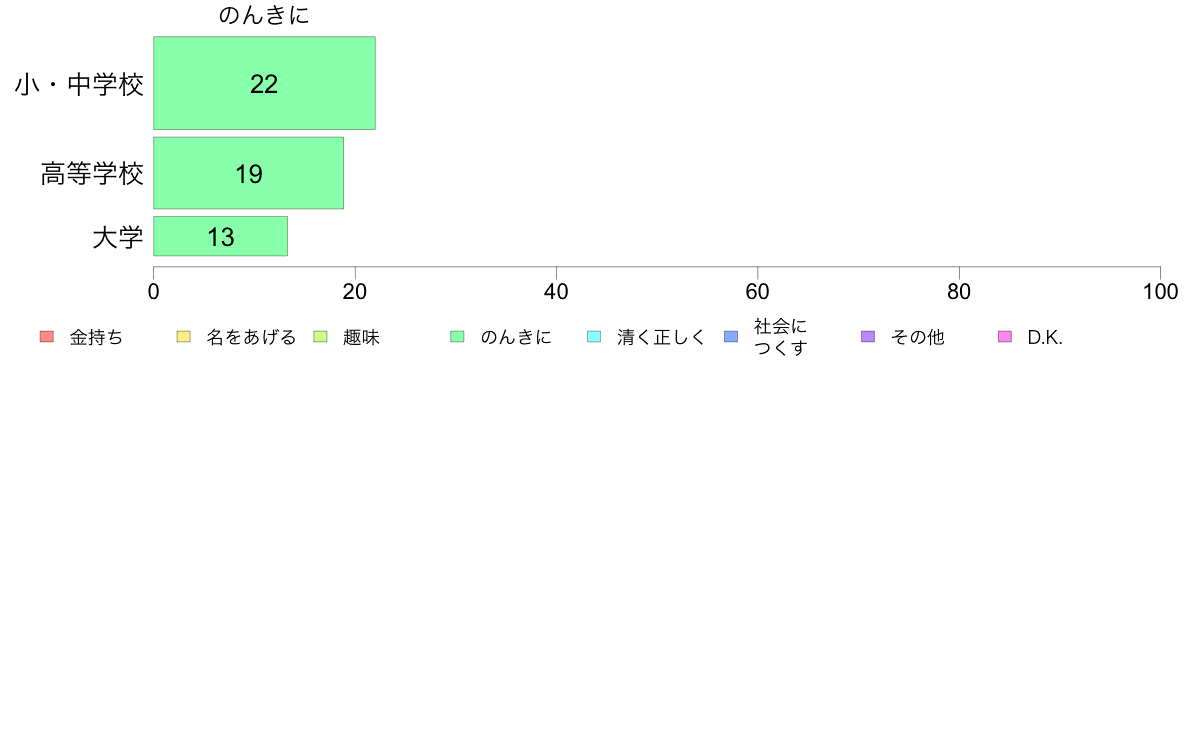This screenshot has width=1188, height=736.
Task: Click the 40 tick label on axis
Action: (556, 292)
